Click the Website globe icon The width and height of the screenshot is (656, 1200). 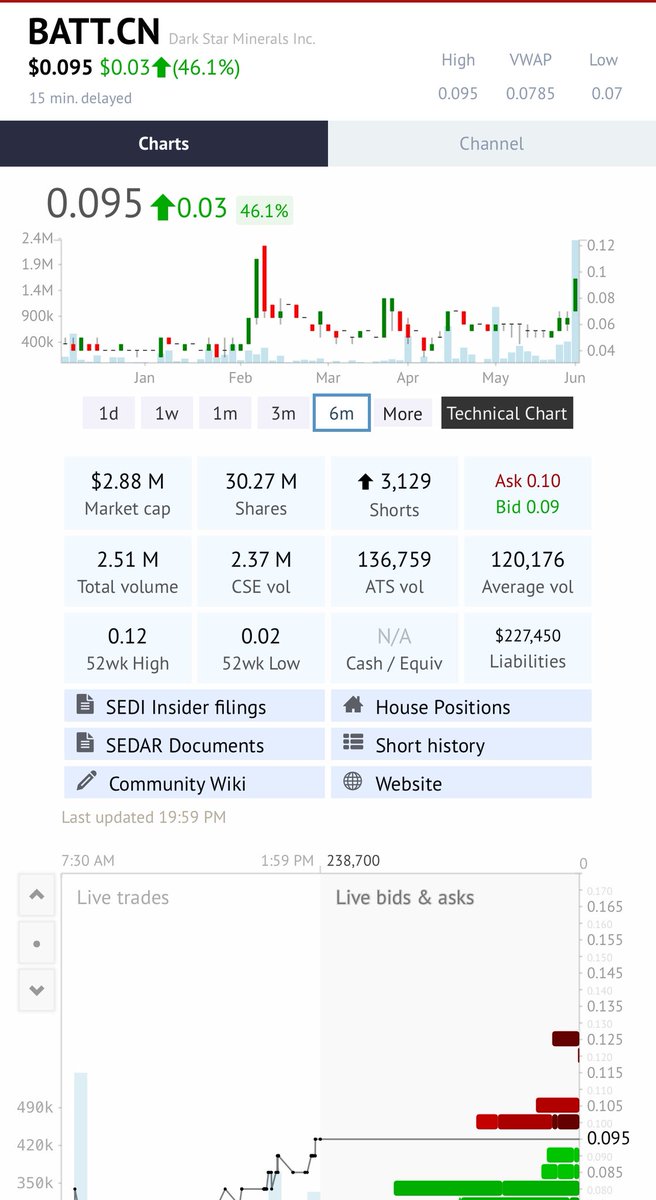[x=352, y=781]
